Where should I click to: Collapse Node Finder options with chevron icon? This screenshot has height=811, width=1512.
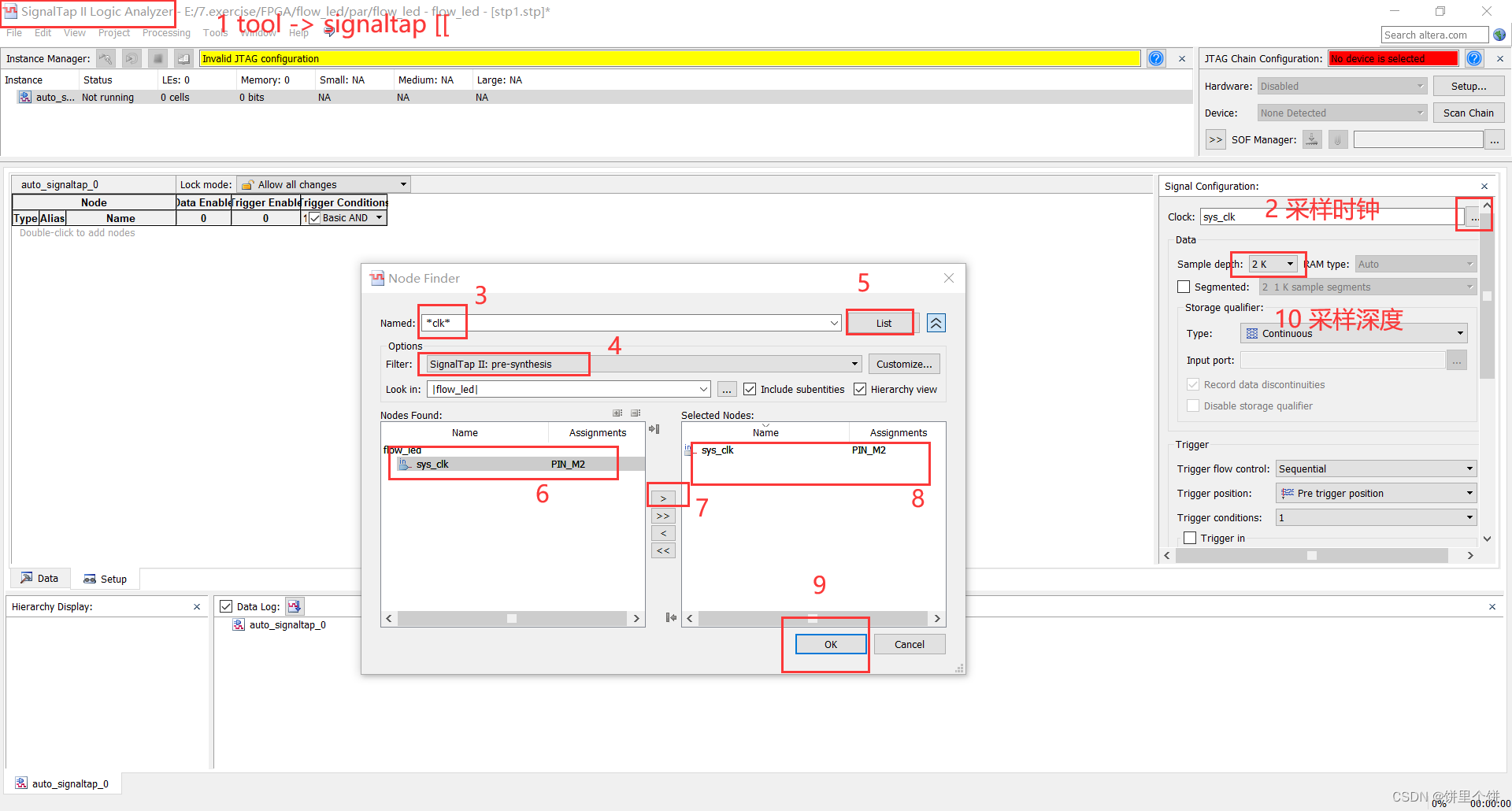(936, 323)
